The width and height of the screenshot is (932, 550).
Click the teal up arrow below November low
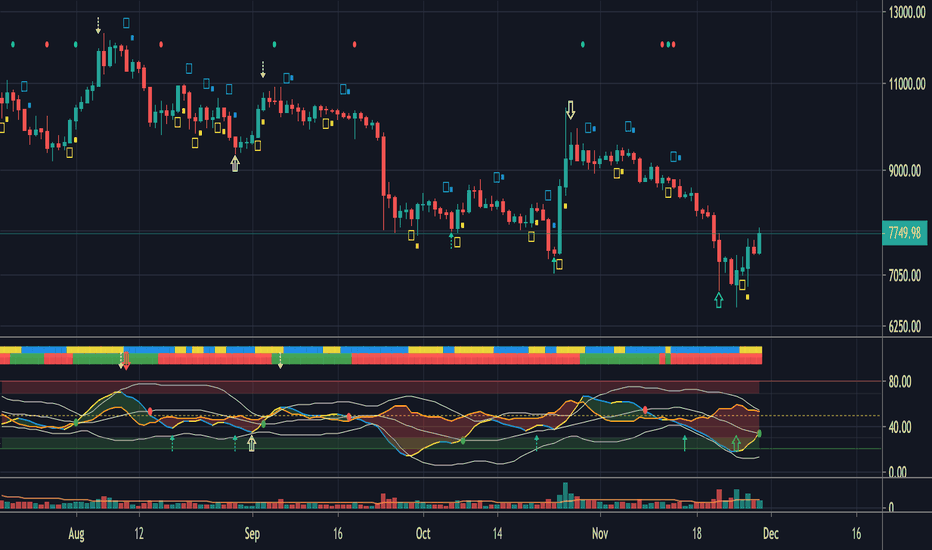tap(719, 300)
